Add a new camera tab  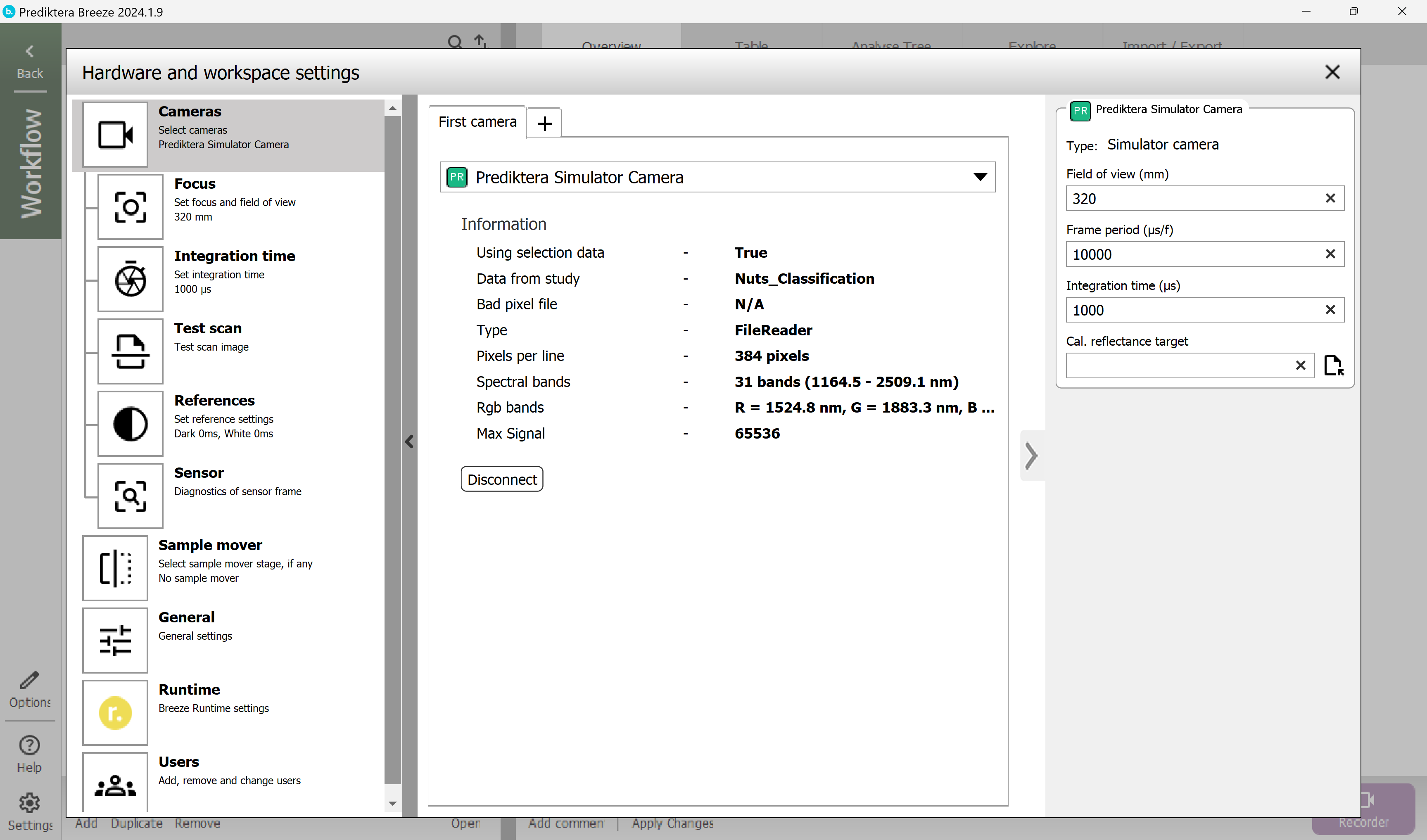coord(544,123)
